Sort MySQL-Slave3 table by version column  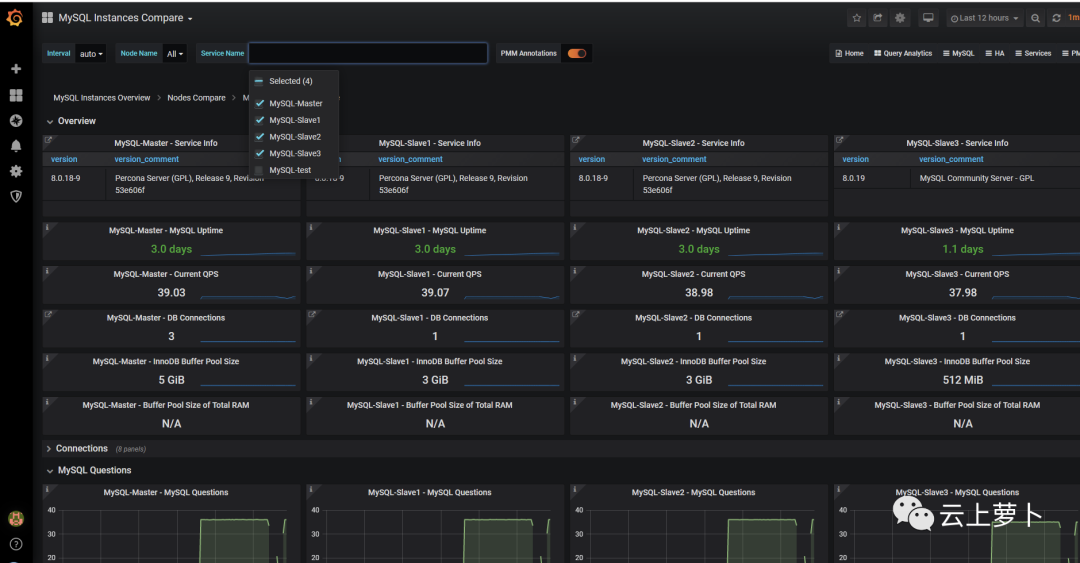pyautogui.click(x=855, y=159)
